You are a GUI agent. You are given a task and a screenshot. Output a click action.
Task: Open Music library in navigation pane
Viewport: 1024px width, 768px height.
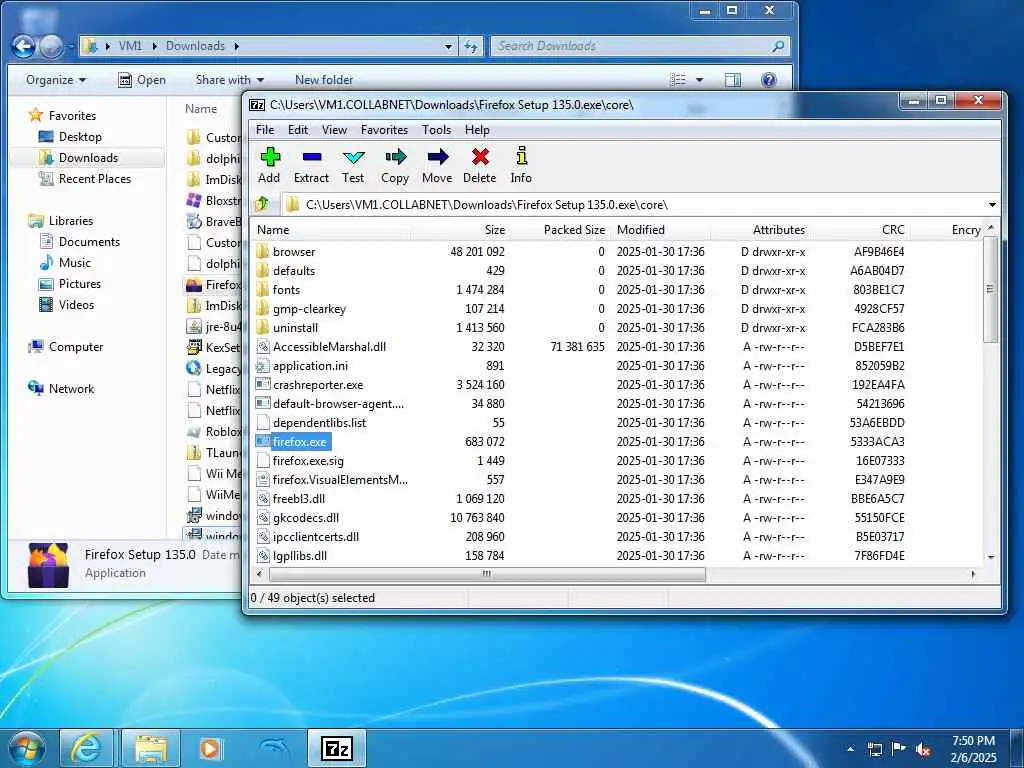click(x=66, y=263)
